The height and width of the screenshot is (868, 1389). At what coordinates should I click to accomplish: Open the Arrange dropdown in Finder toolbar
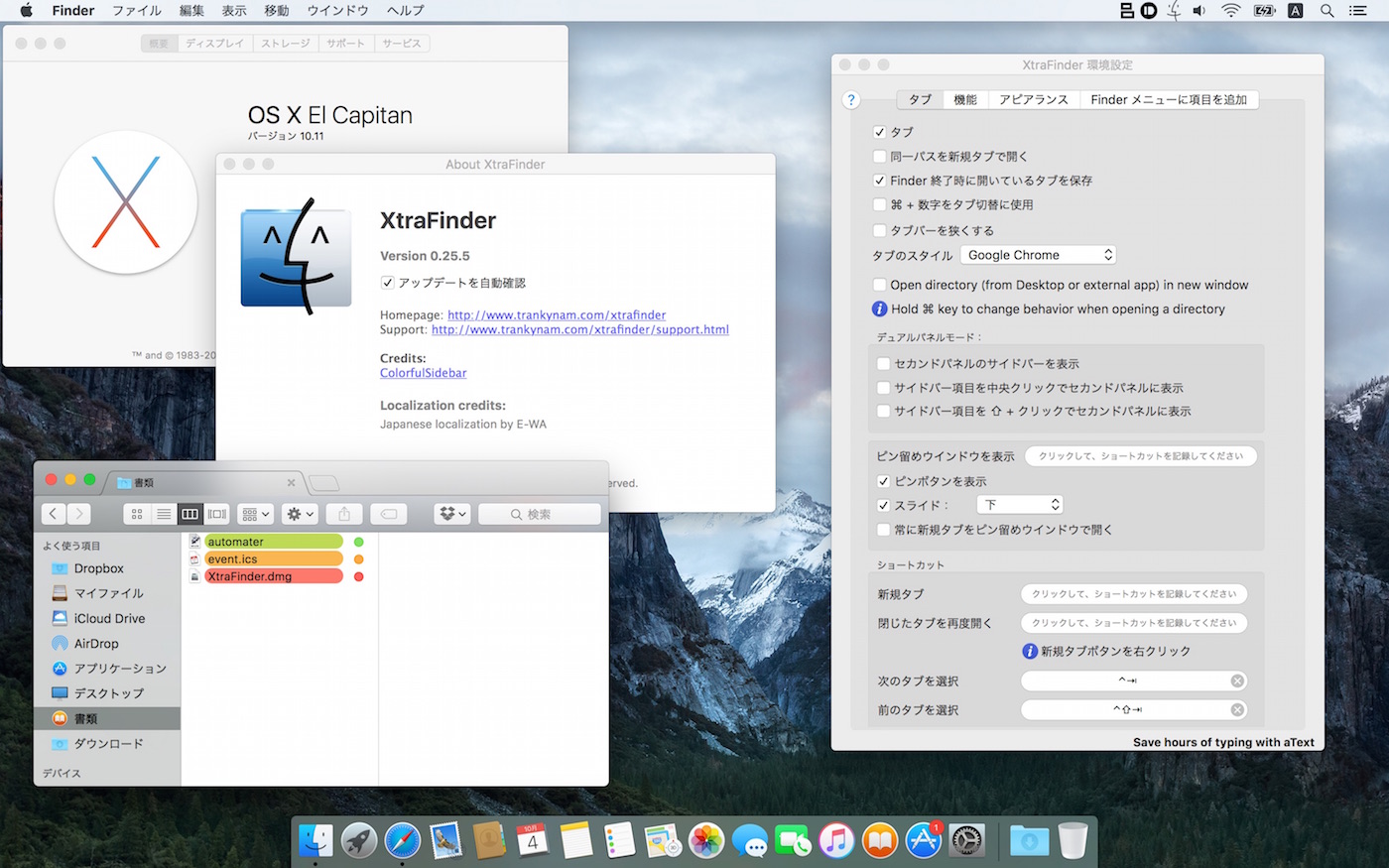pyautogui.click(x=255, y=514)
